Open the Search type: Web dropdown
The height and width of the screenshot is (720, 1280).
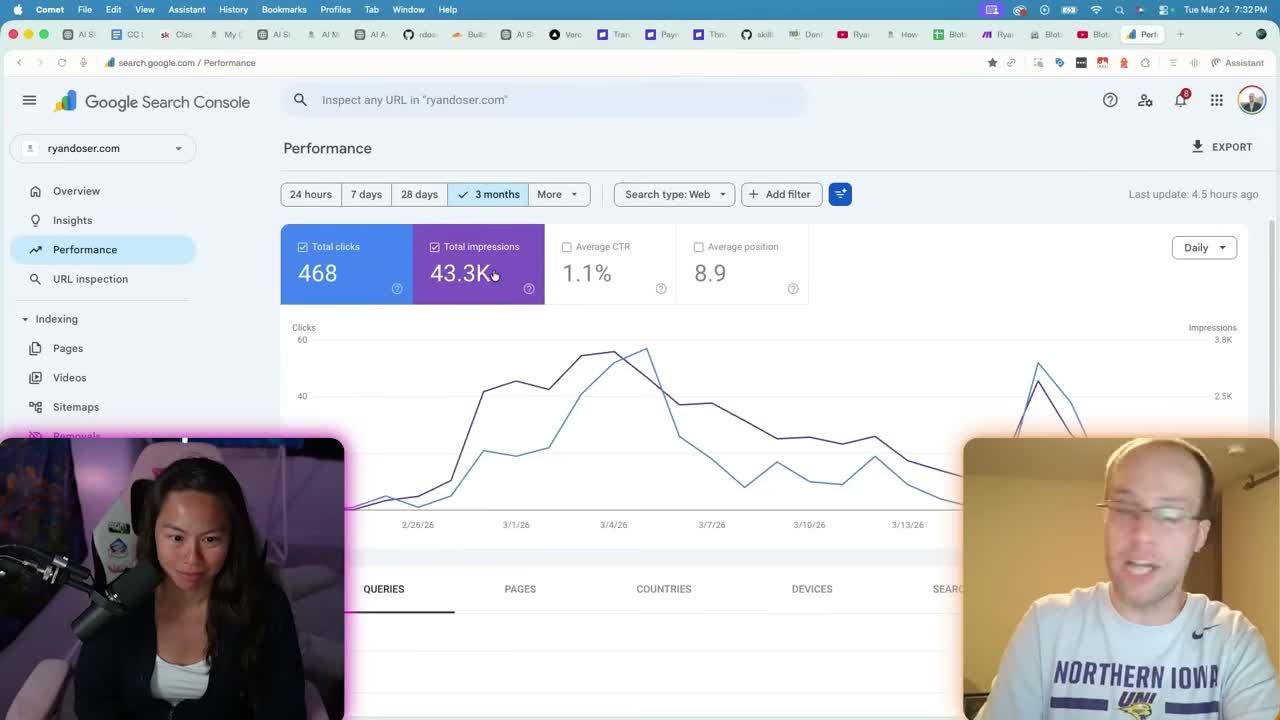(674, 194)
